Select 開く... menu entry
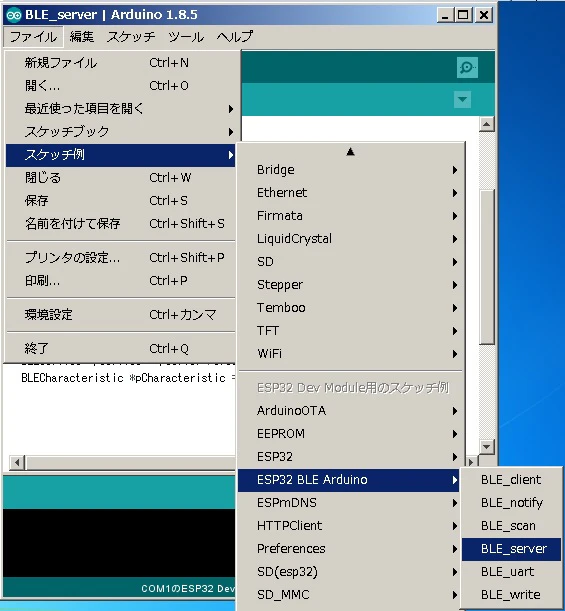565x611 pixels. click(x=121, y=86)
